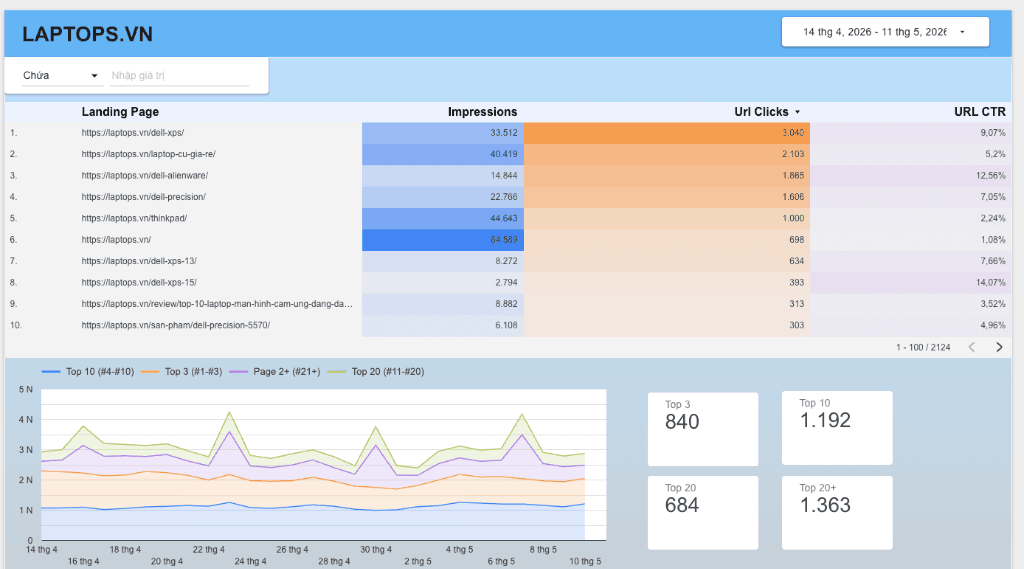Toggle Top 20 (#11-#20) legend series
The width and height of the screenshot is (1024, 569).
point(376,372)
